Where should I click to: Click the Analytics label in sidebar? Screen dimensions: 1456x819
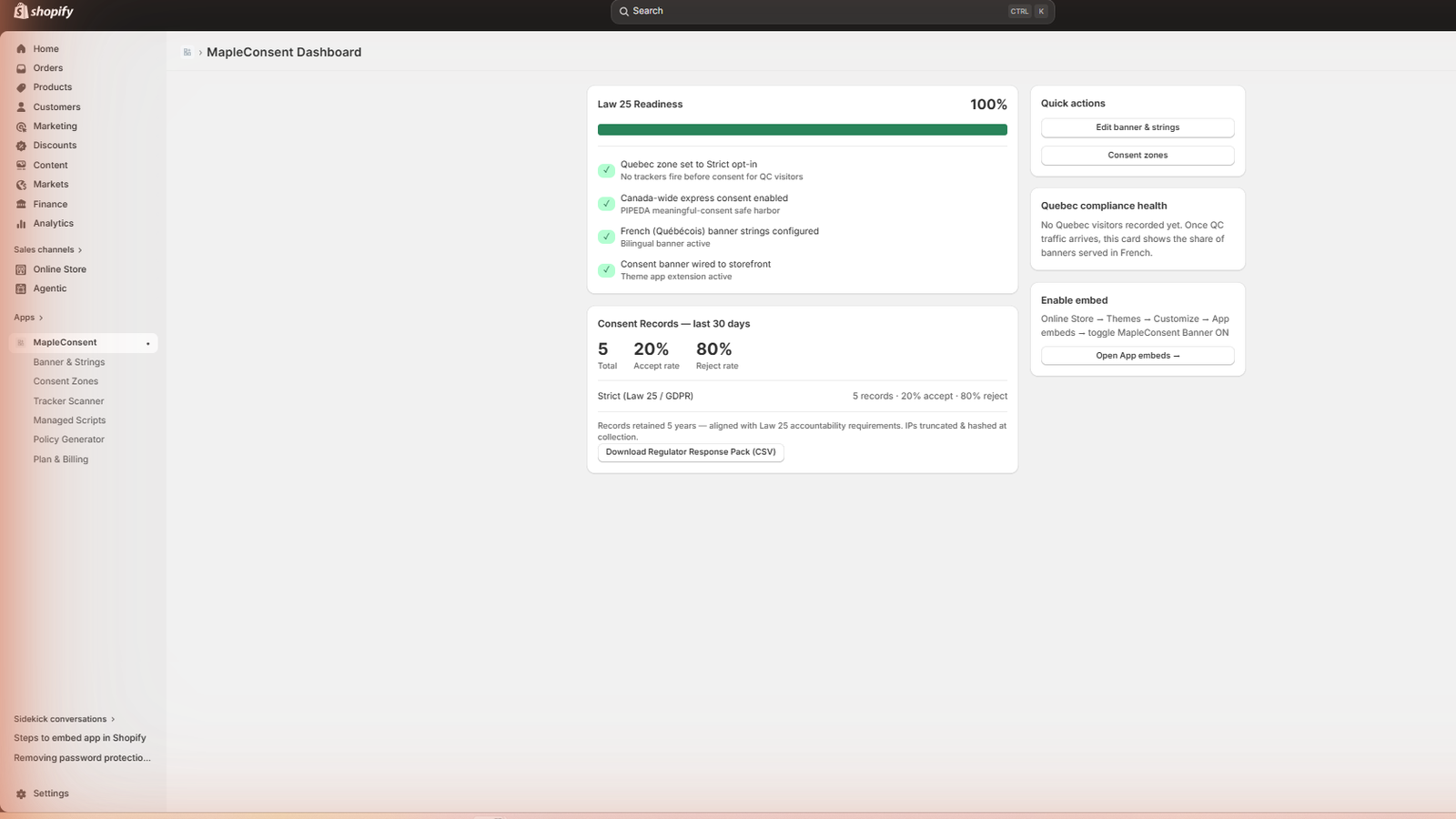[x=54, y=224]
